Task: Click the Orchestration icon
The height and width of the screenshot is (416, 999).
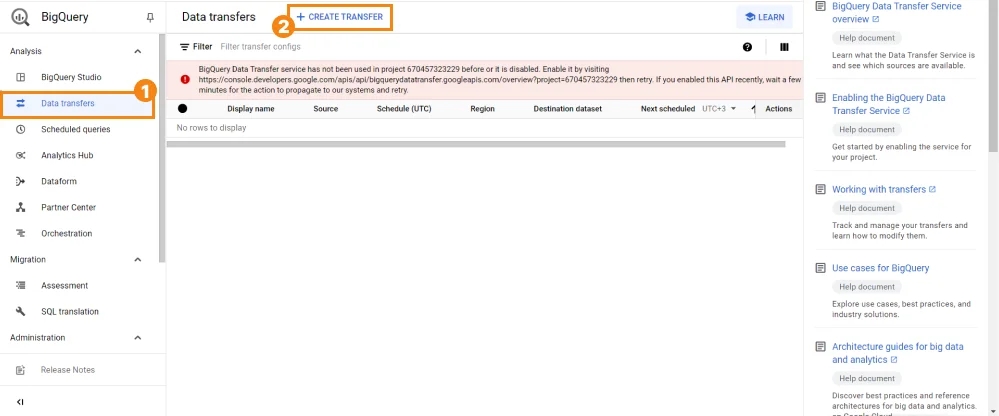Action: tap(20, 234)
